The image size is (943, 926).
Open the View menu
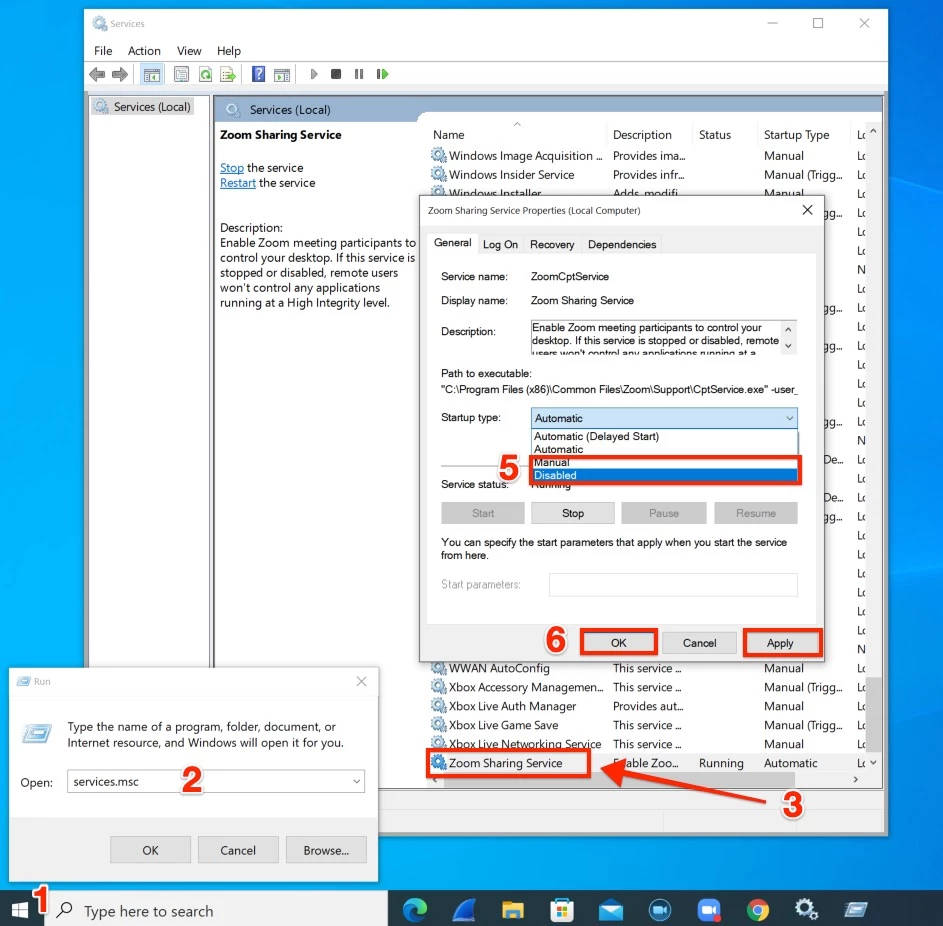pos(189,51)
